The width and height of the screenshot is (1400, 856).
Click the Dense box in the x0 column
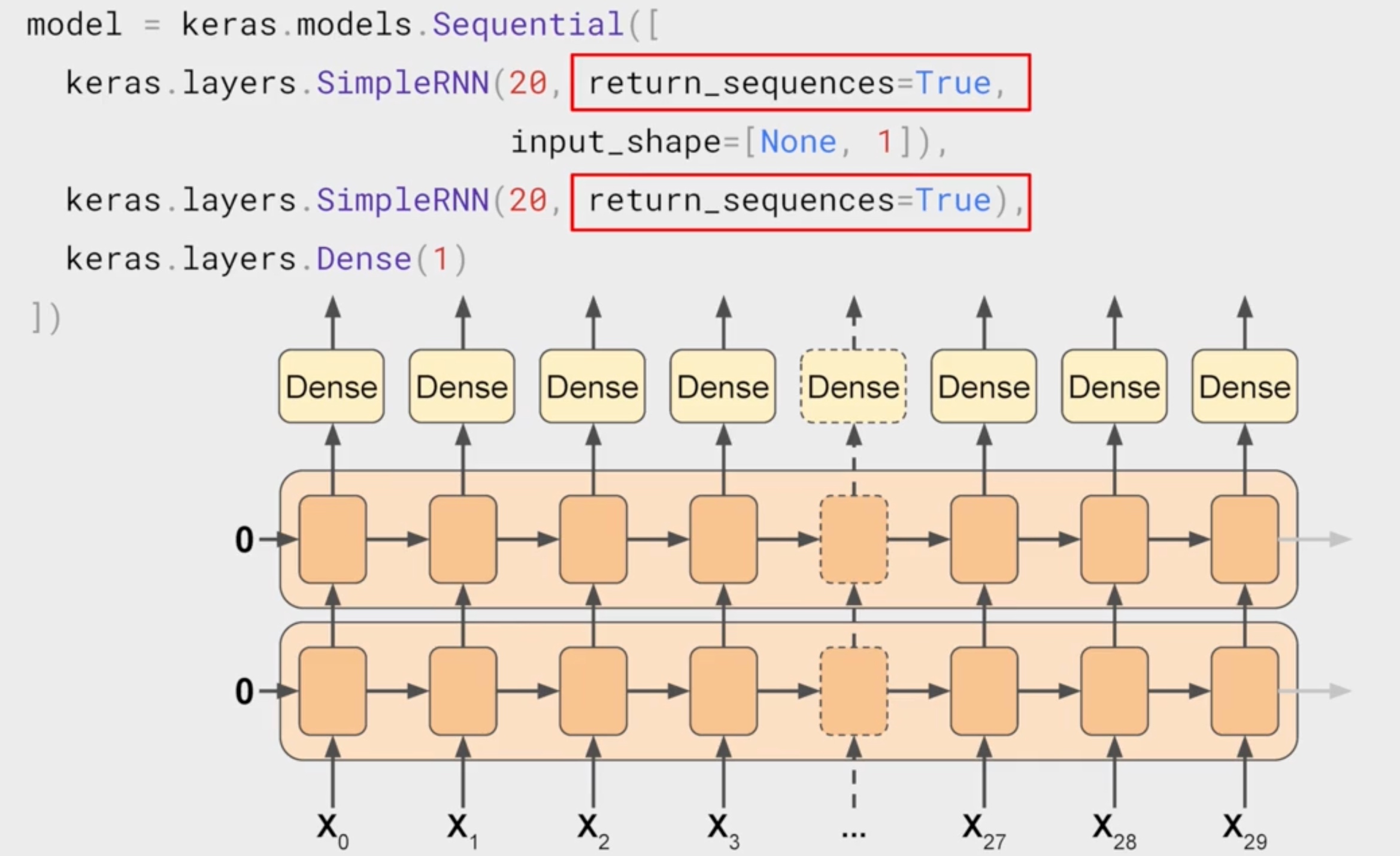332,387
